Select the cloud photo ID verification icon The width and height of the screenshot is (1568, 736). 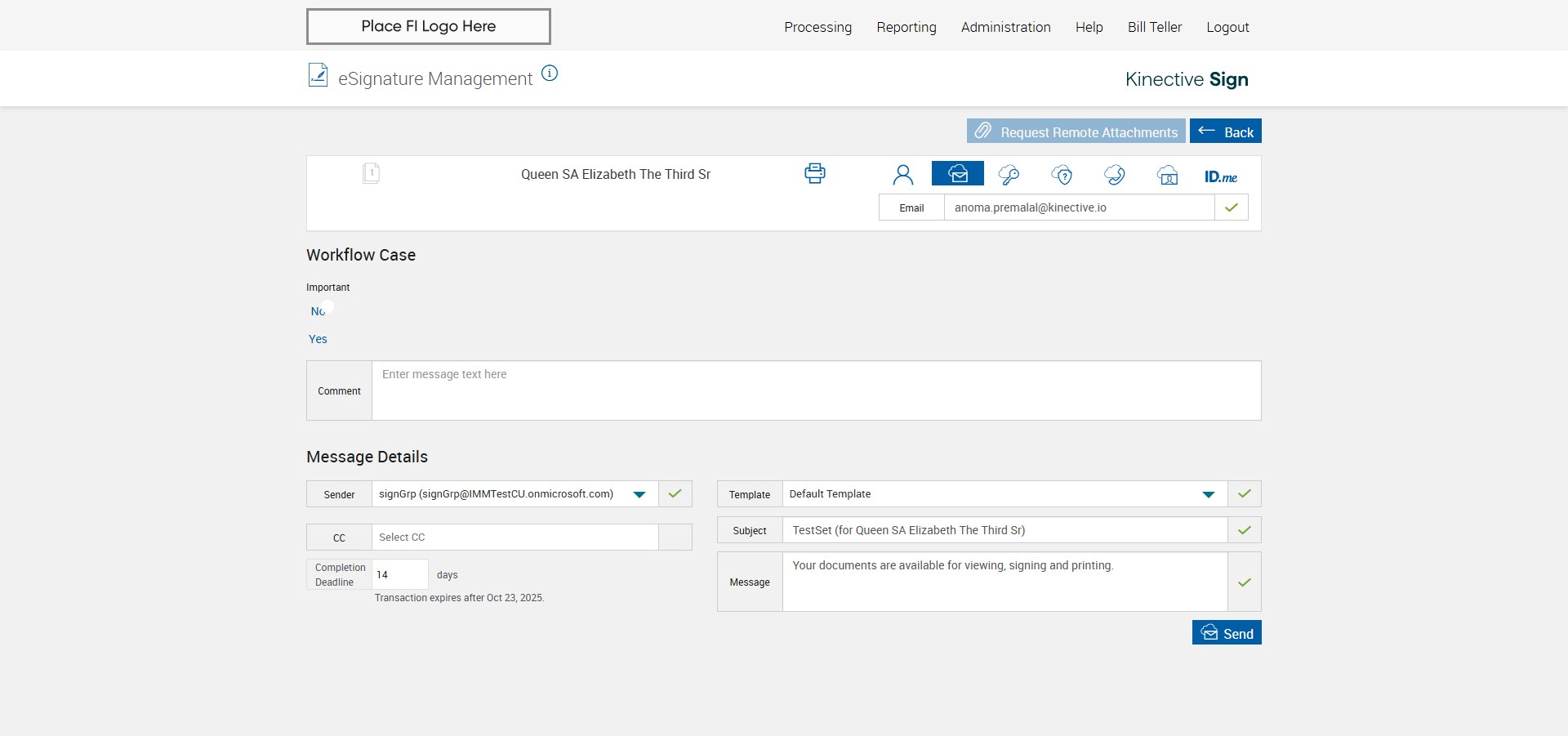[1167, 175]
